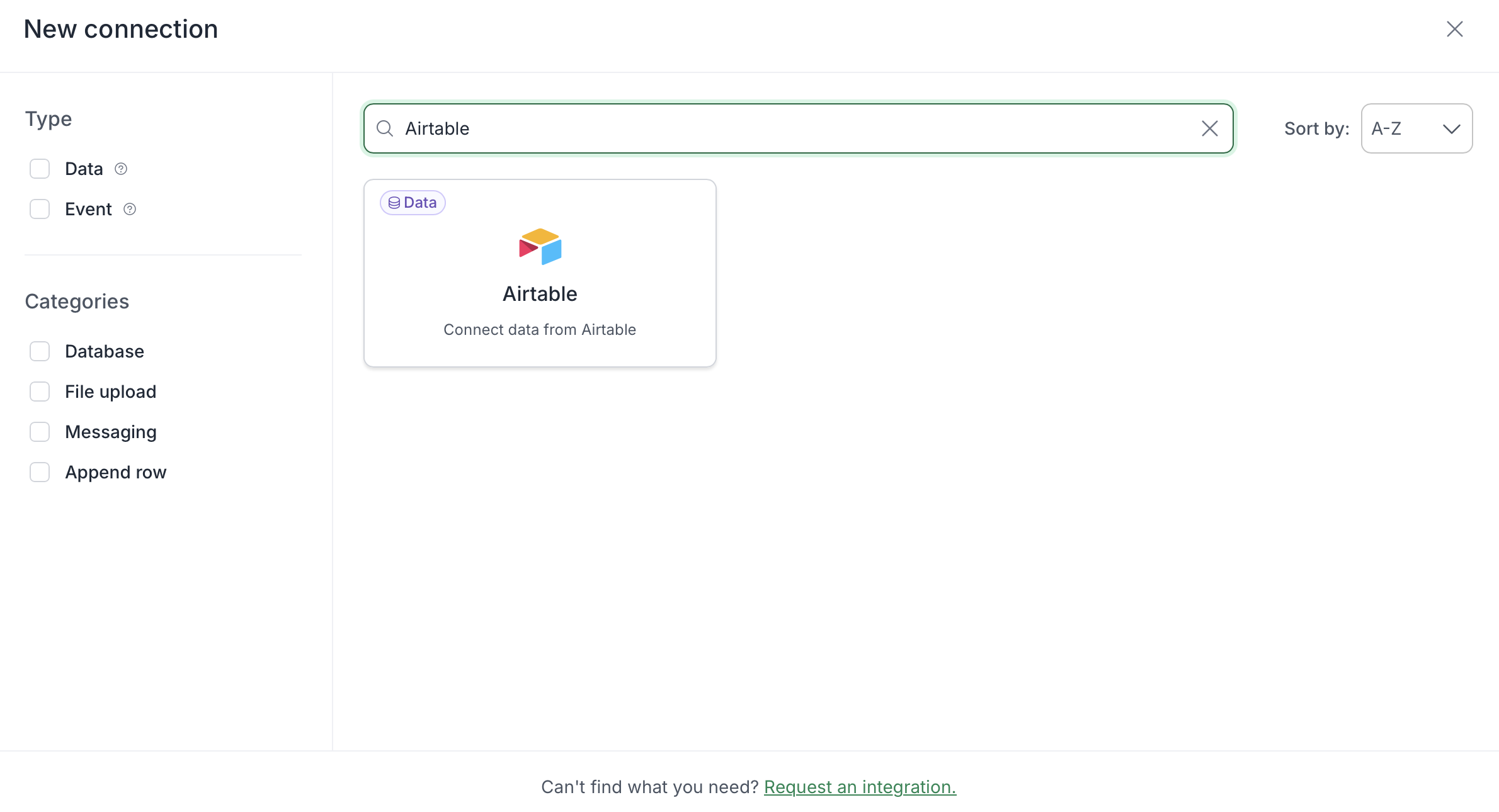The width and height of the screenshot is (1499, 812).
Task: Enable the Data type checkbox
Action: pos(40,169)
